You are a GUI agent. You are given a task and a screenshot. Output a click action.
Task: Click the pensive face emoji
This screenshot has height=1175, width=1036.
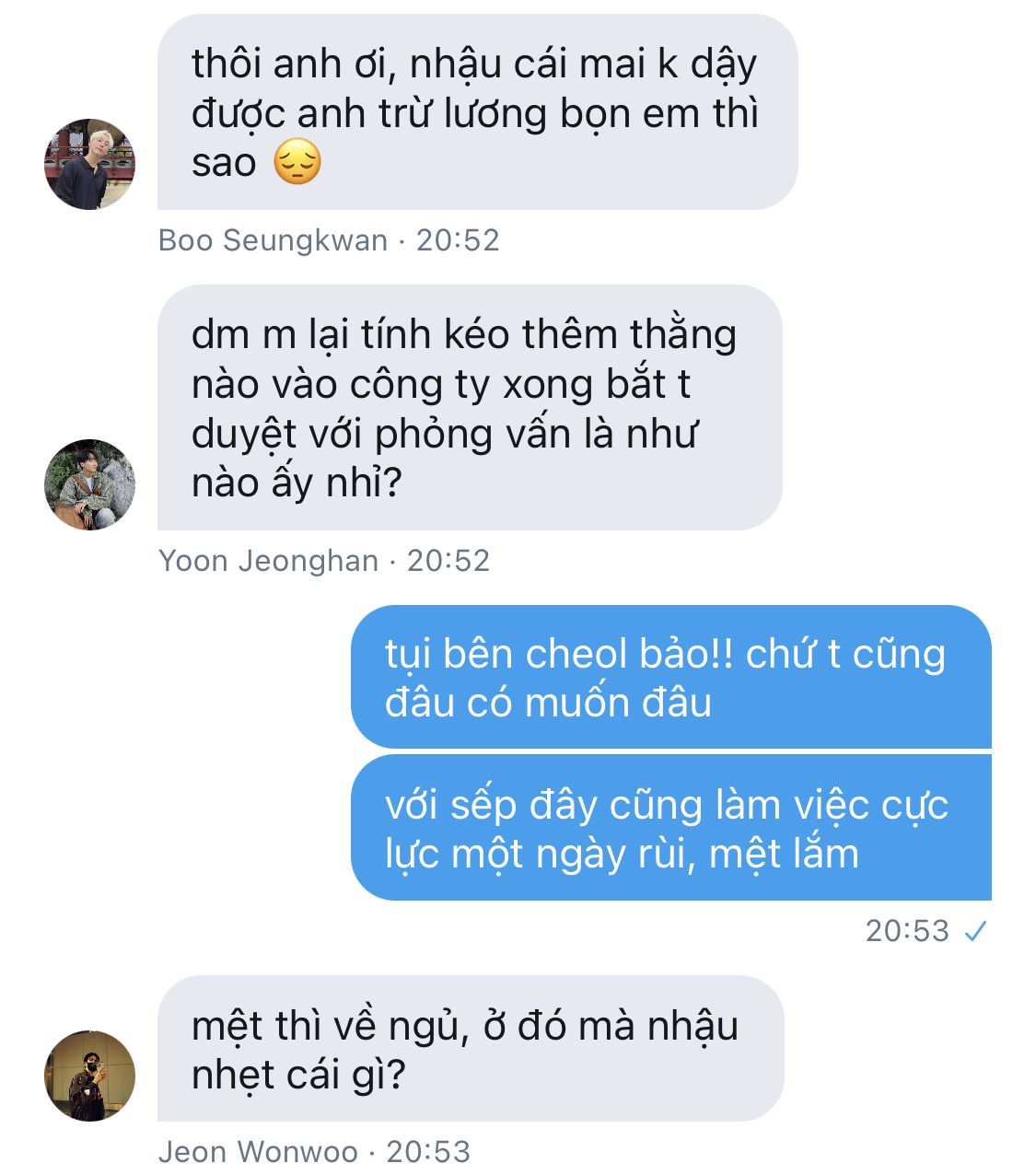click(x=297, y=162)
